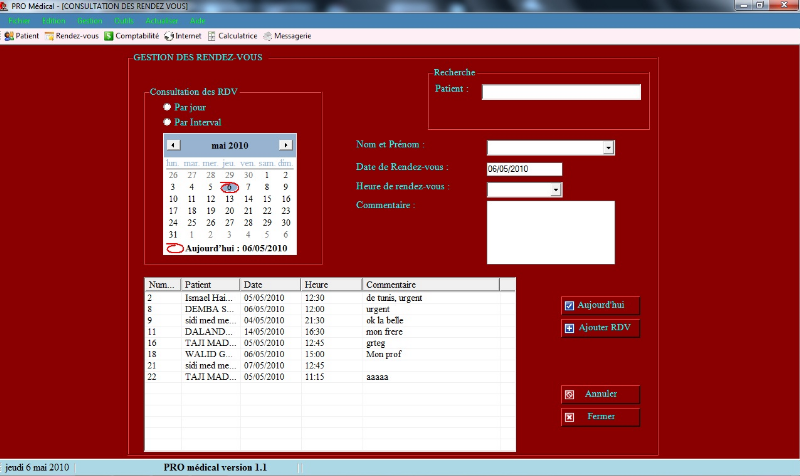Click the 'Ajouter RDV' button
Image resolution: width=800 pixels, height=476 pixels.
click(x=600, y=328)
